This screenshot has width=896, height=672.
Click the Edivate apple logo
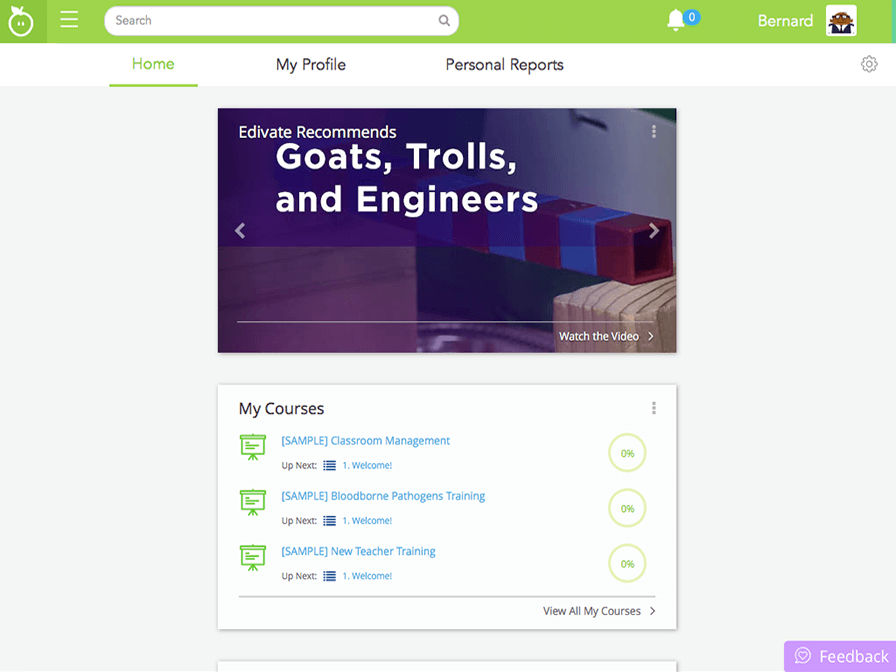point(21,22)
